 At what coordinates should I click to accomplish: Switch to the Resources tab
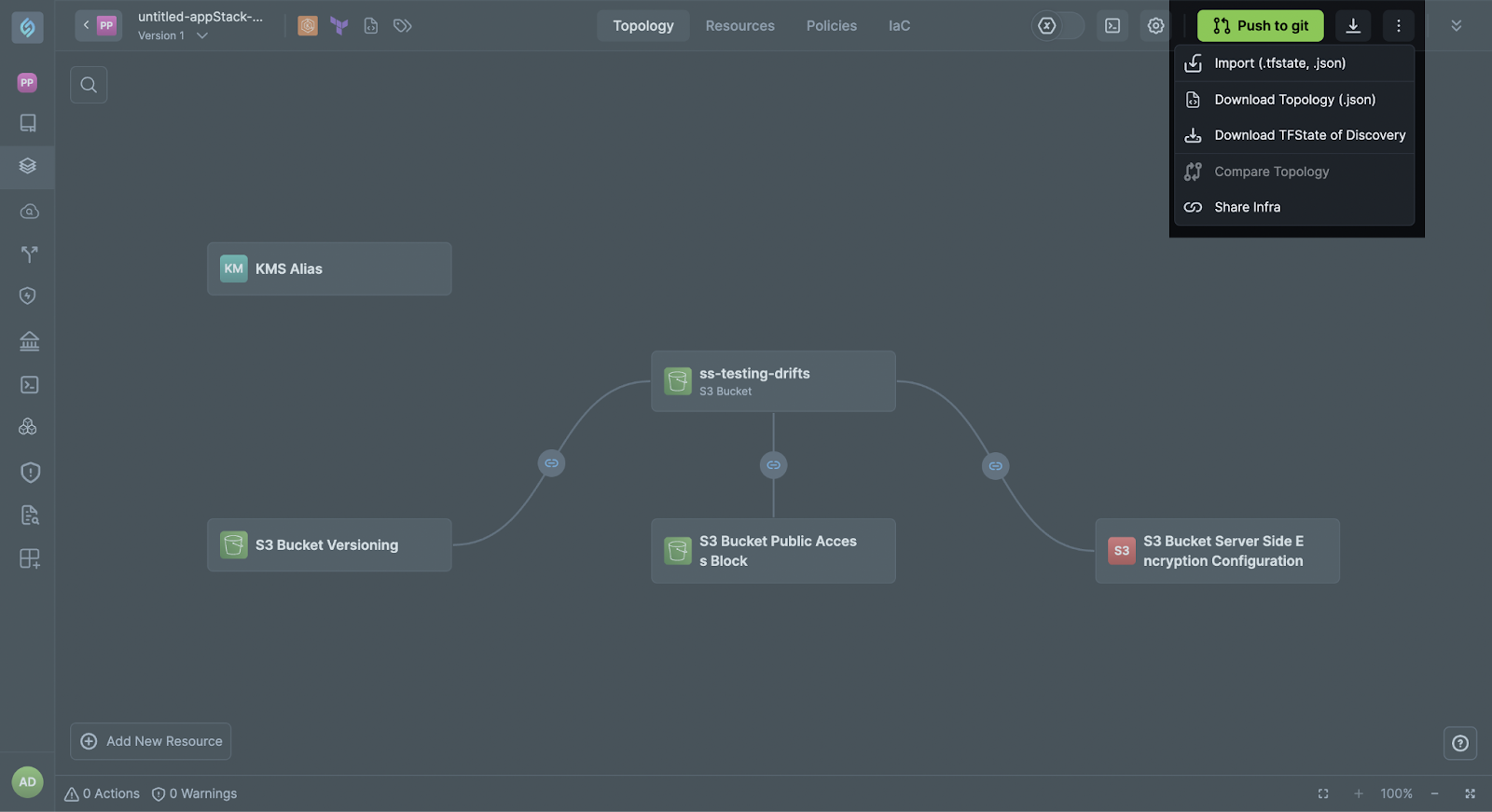[739, 26]
